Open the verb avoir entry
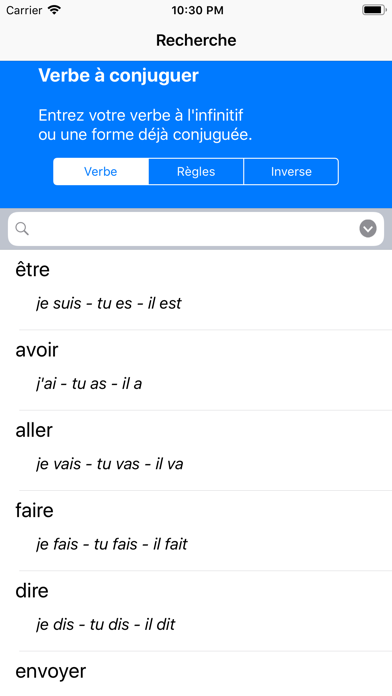Viewport: 392px width, 696px height. [x=196, y=370]
